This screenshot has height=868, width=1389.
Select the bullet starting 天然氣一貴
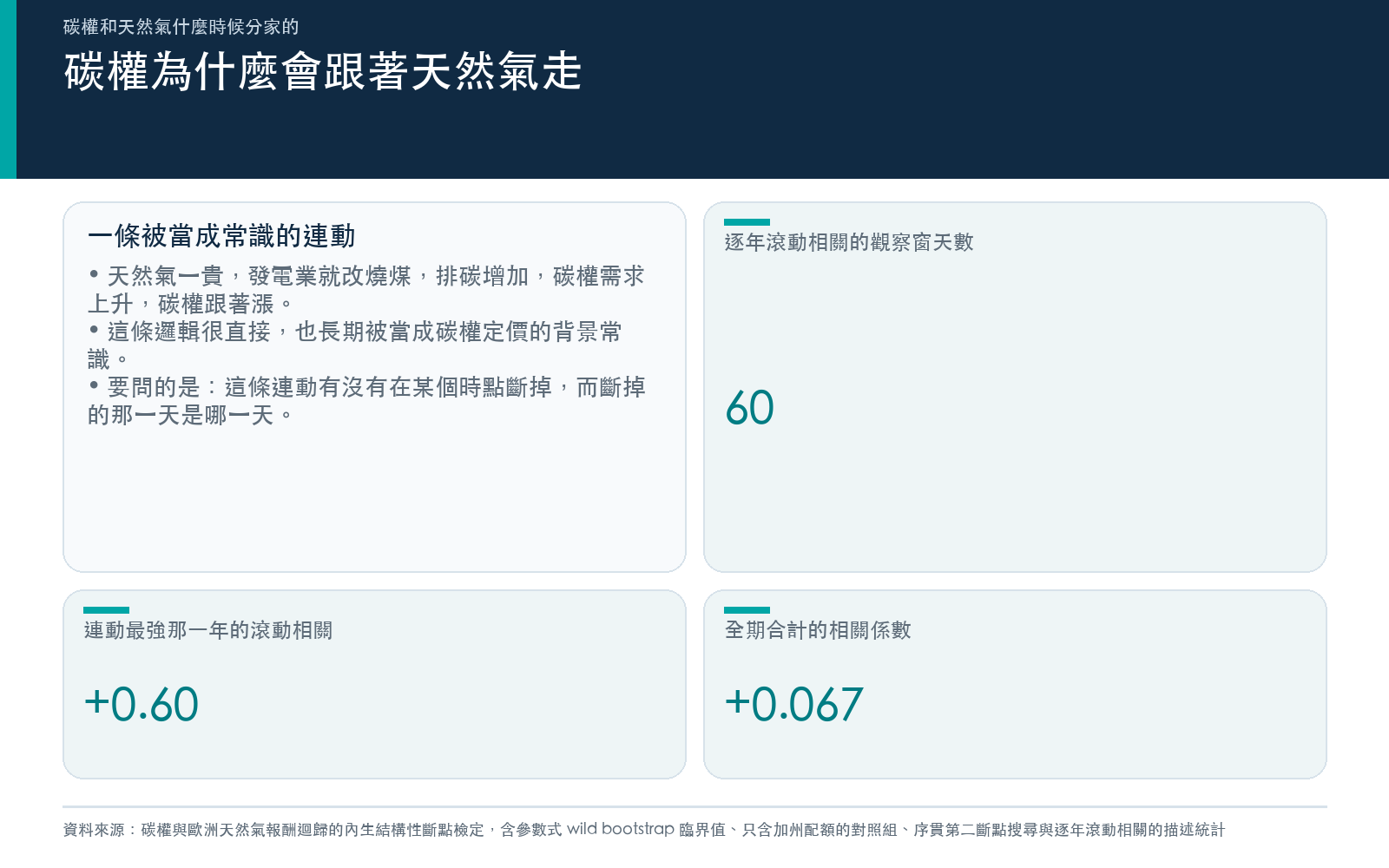[x=366, y=290]
